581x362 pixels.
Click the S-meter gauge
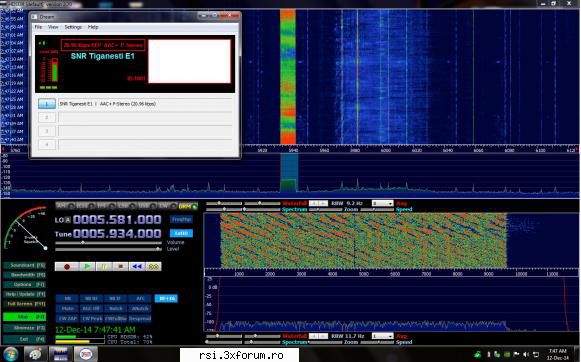pos(25,229)
